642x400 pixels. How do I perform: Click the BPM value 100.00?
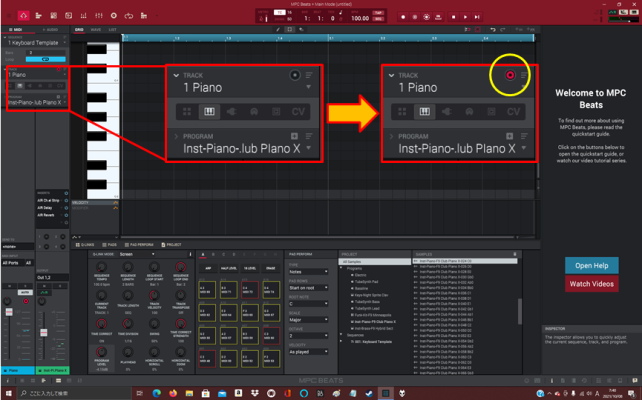click(360, 18)
